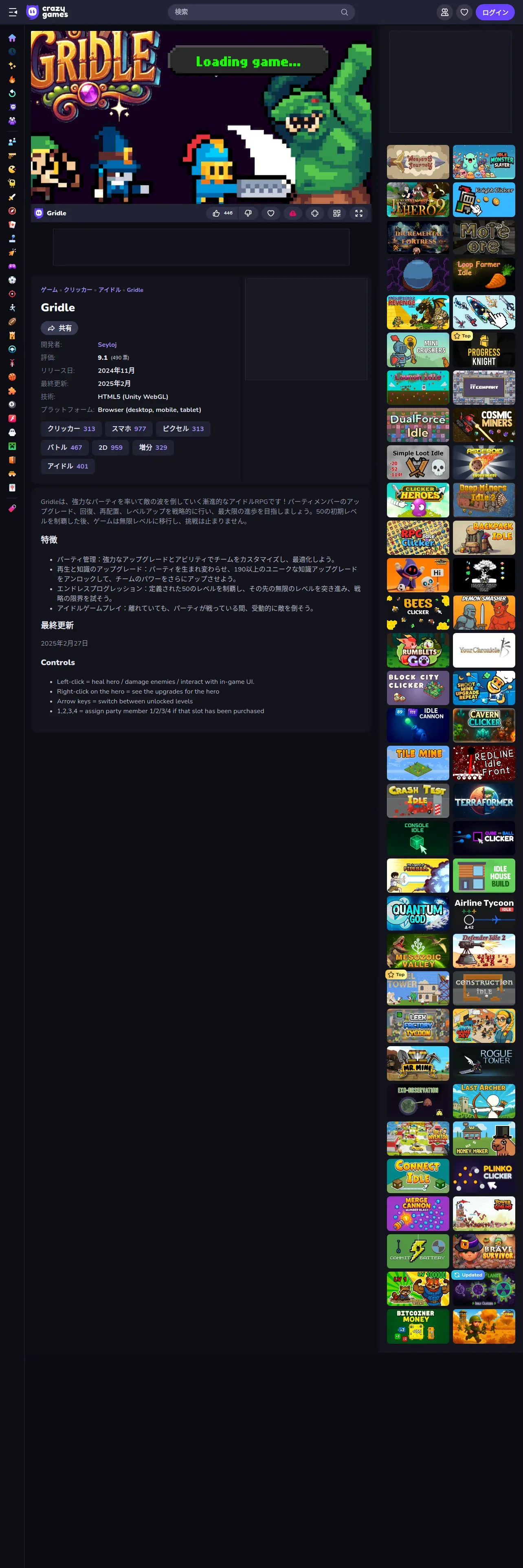The height and width of the screenshot is (1568, 523).
Task: Open Bees Clicker thumbnail
Action: 418,612
